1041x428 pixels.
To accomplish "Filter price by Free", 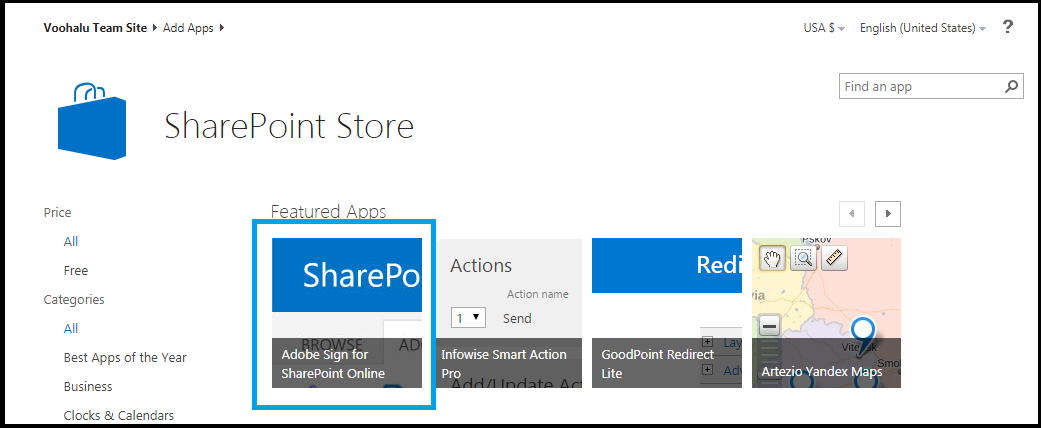I will [76, 271].
